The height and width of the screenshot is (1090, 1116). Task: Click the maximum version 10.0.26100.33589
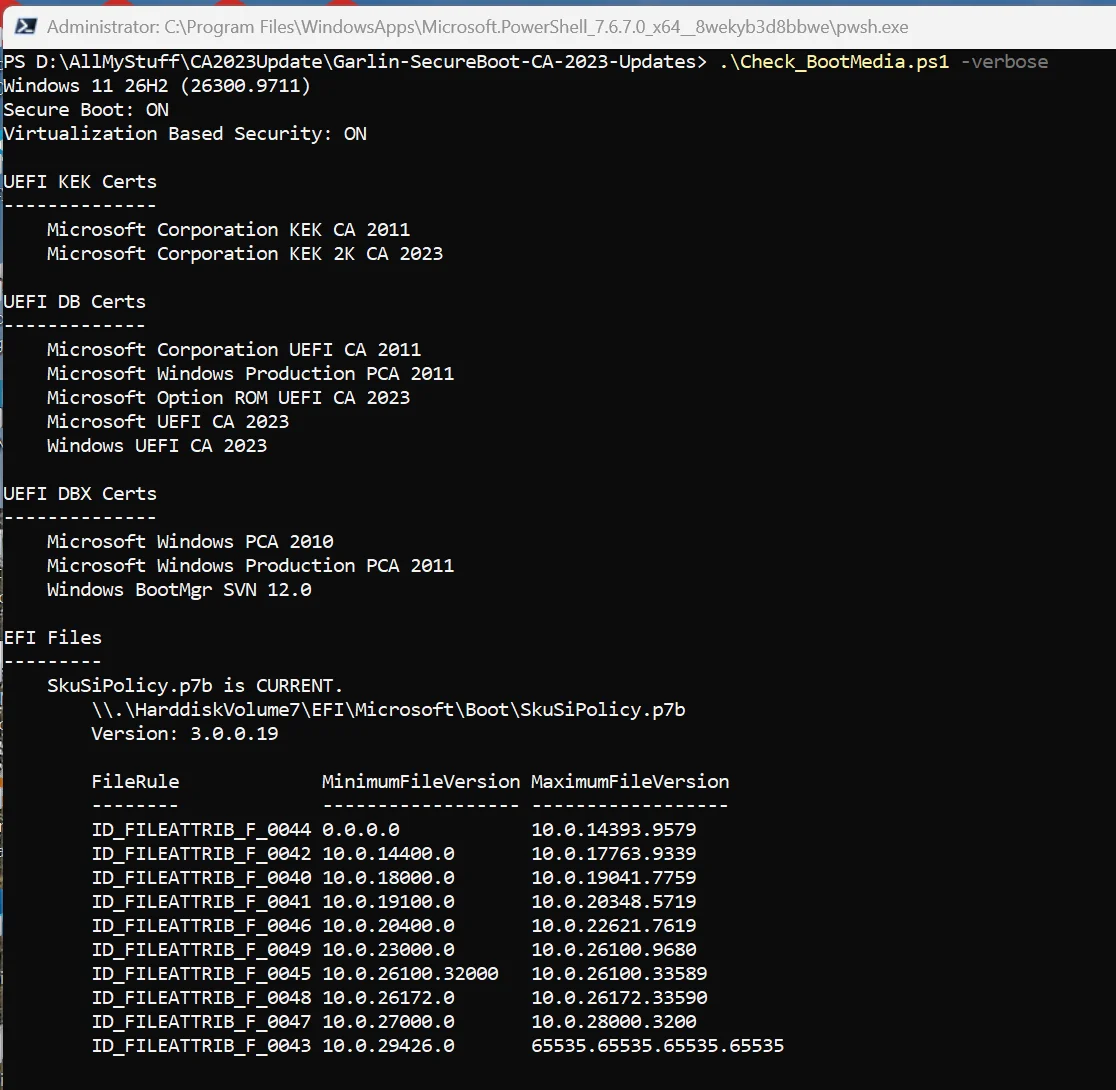tap(619, 974)
